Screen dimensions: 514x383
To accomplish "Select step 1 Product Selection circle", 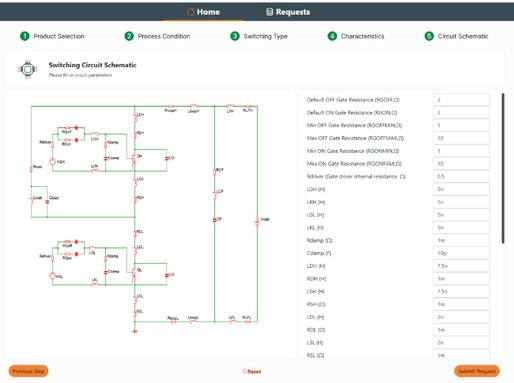I will 25,36.
